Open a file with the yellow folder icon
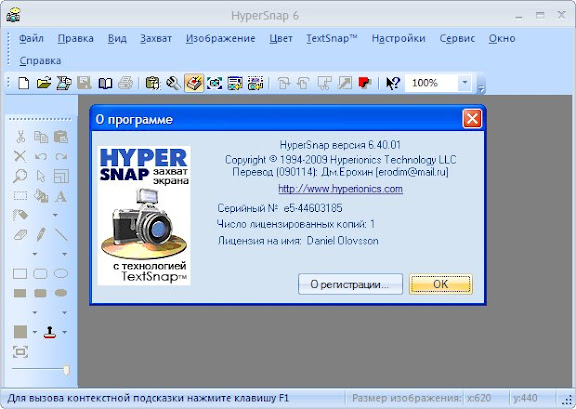 44,83
